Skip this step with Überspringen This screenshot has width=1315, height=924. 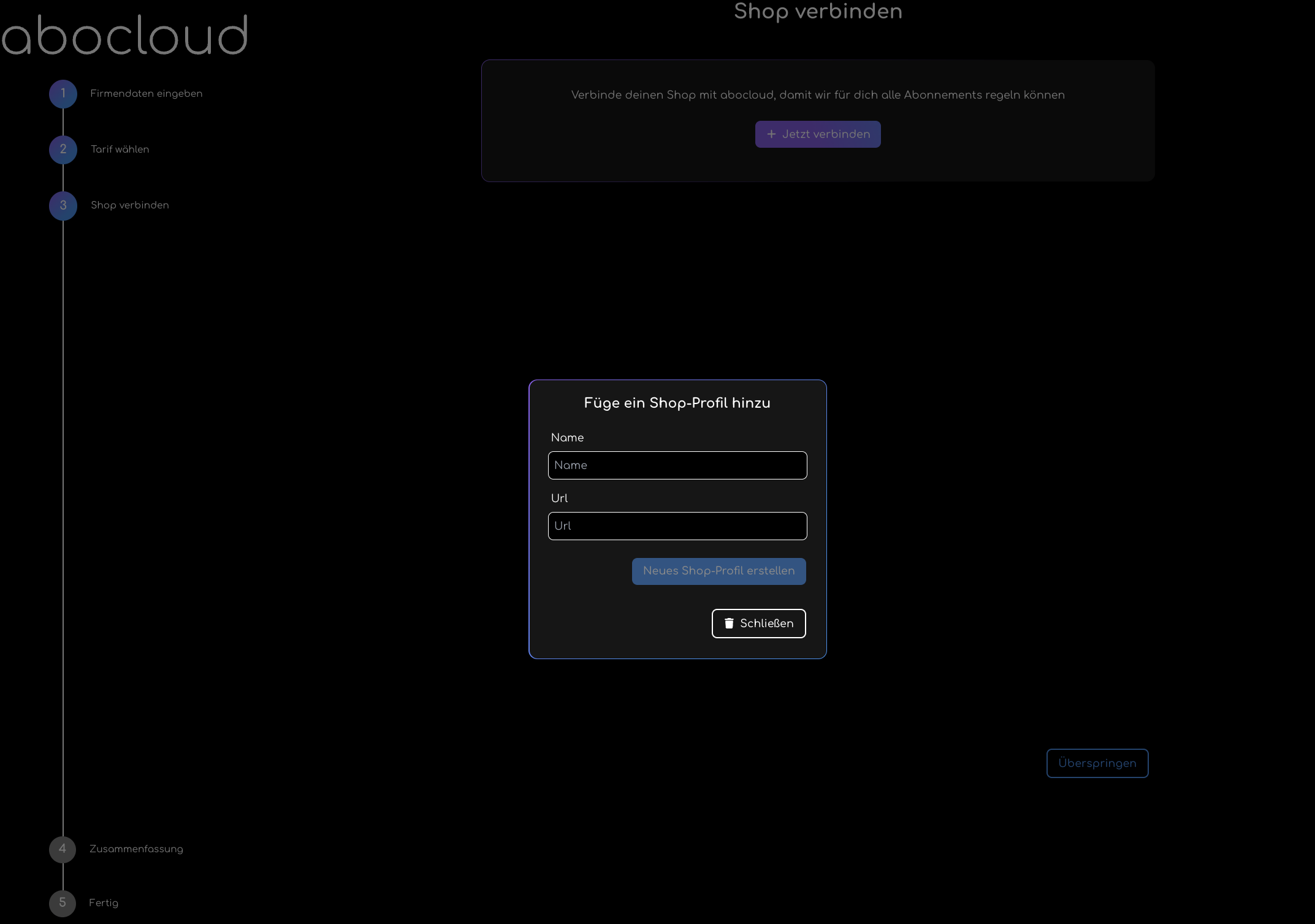1097,763
